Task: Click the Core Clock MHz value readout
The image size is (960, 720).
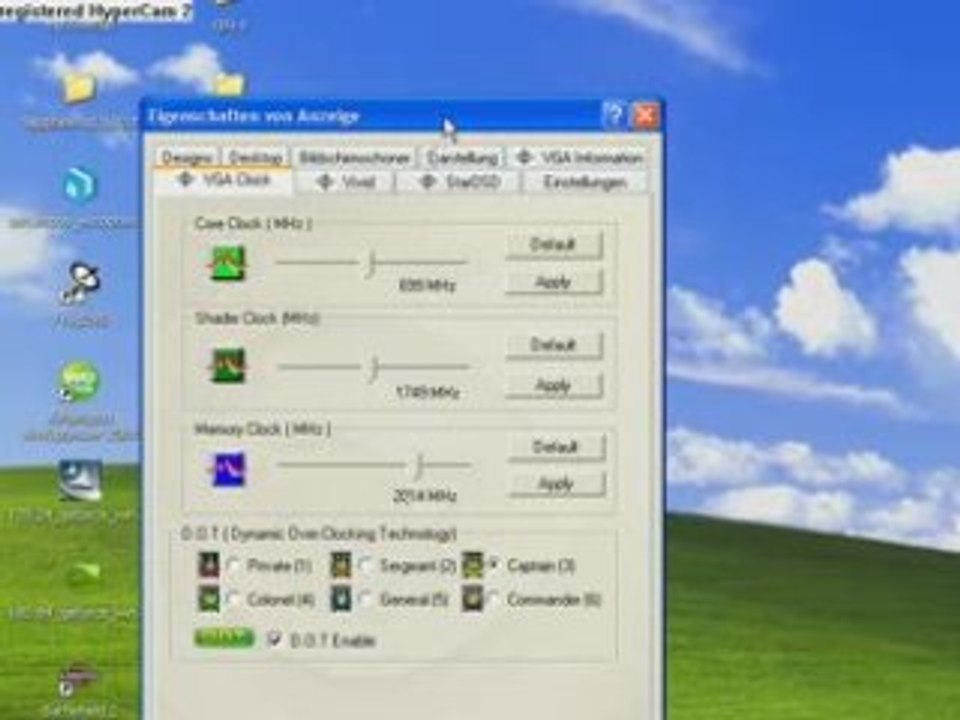Action: tap(427, 285)
